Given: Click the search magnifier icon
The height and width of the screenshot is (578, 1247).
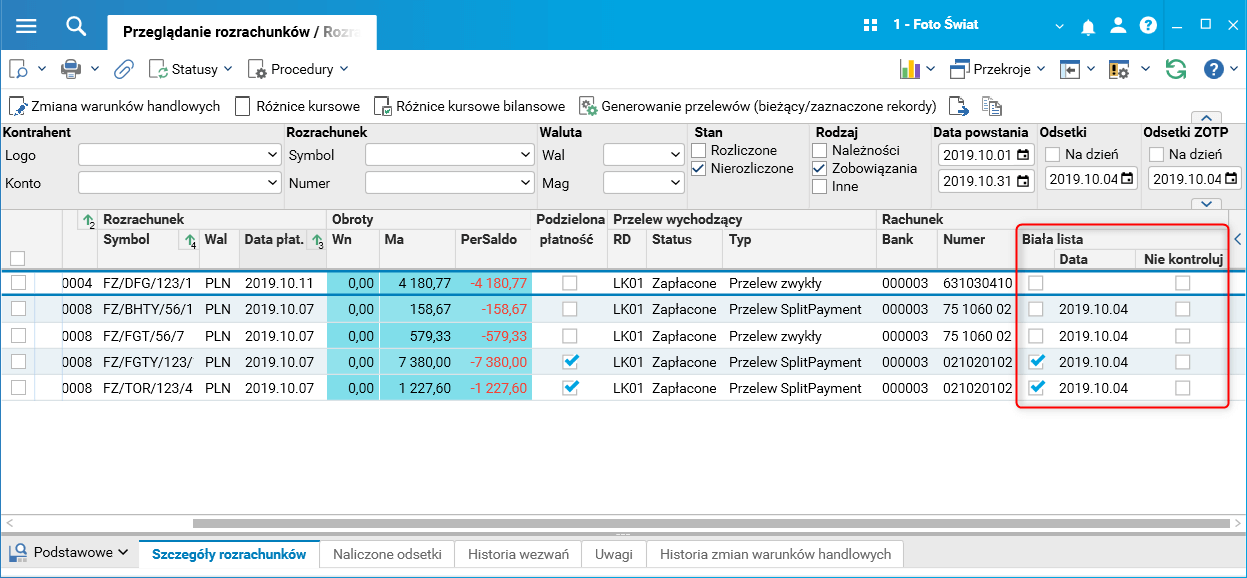Looking at the screenshot, I should (x=76, y=25).
